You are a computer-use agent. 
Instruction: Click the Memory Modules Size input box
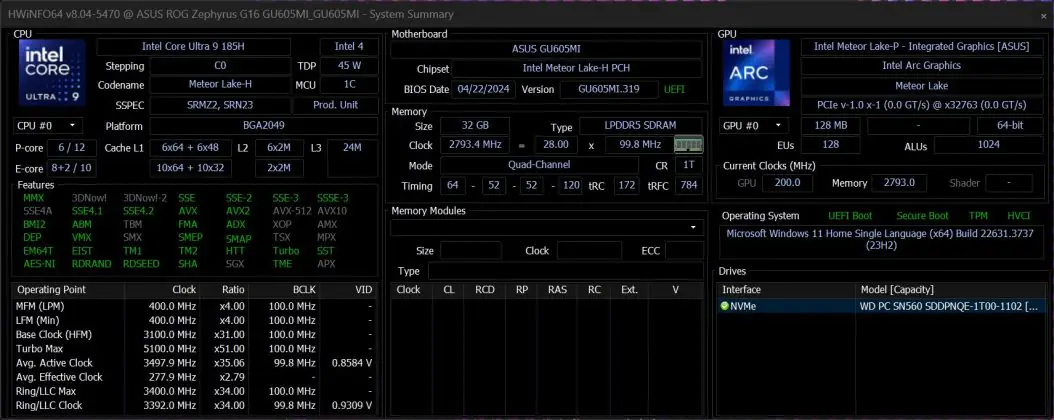pyautogui.click(x=470, y=251)
